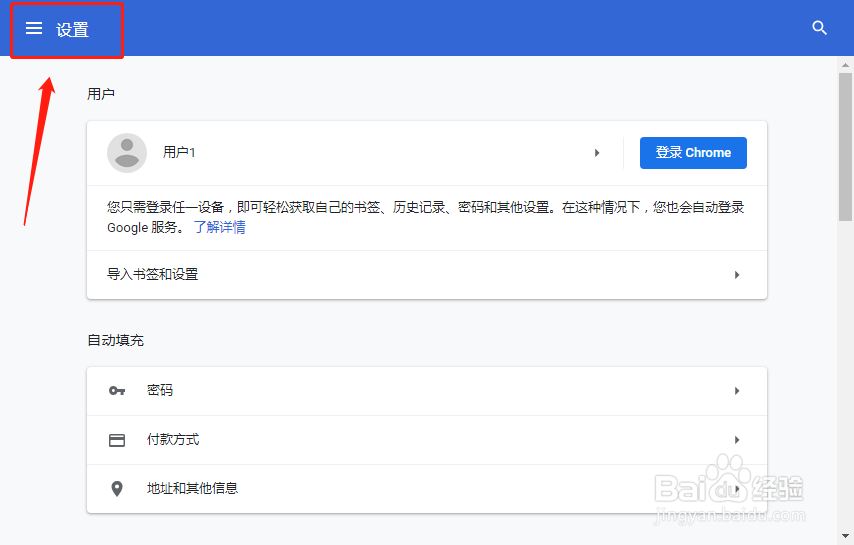This screenshot has width=854, height=545.
Task: Click the scrollbar down arrow
Action: coord(845,537)
